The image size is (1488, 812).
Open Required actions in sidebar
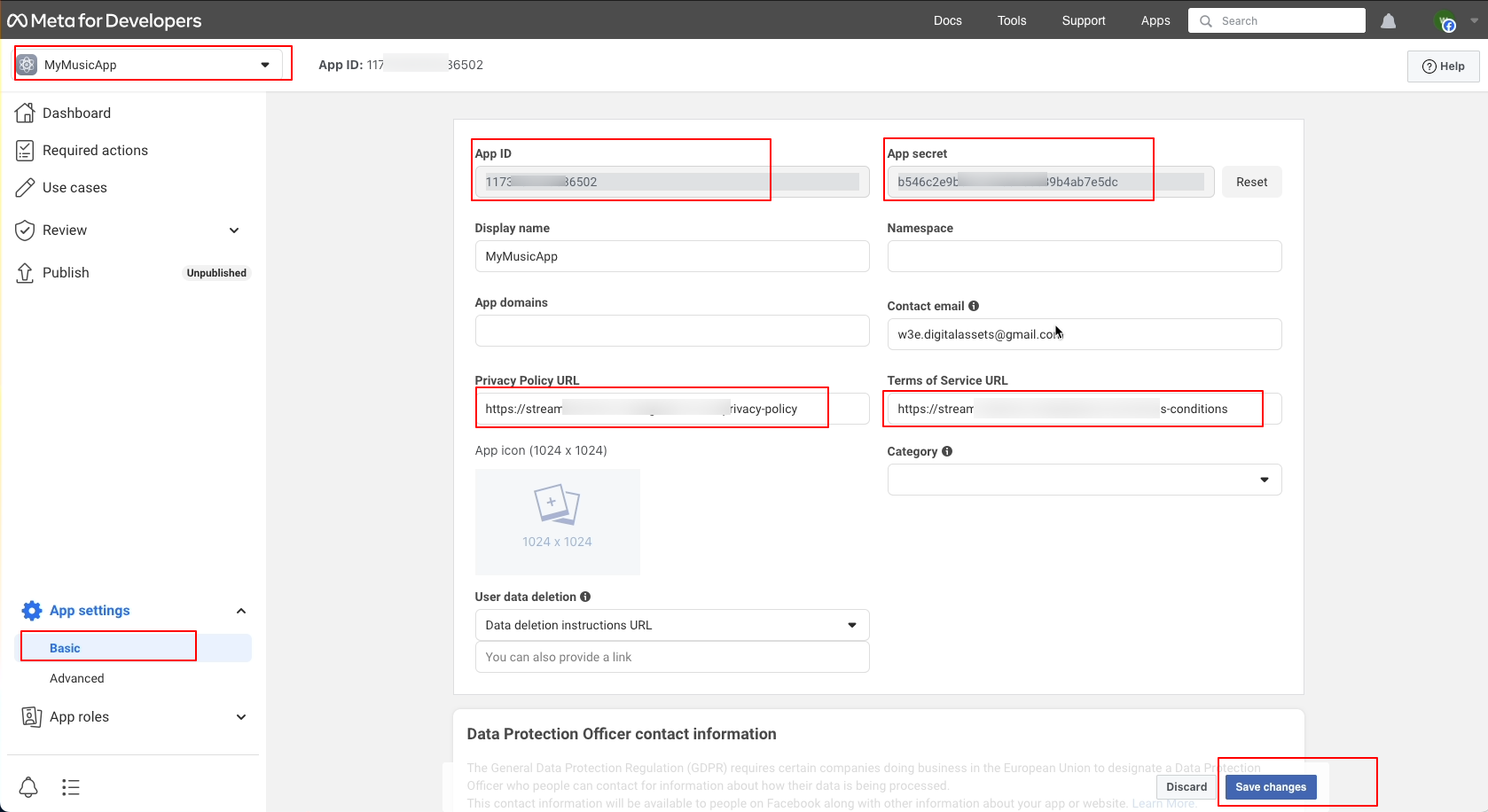coord(95,150)
